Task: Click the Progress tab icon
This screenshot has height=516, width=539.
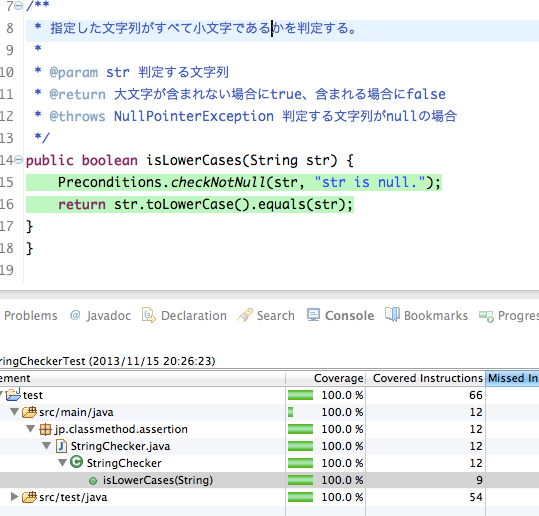Action: [x=486, y=316]
